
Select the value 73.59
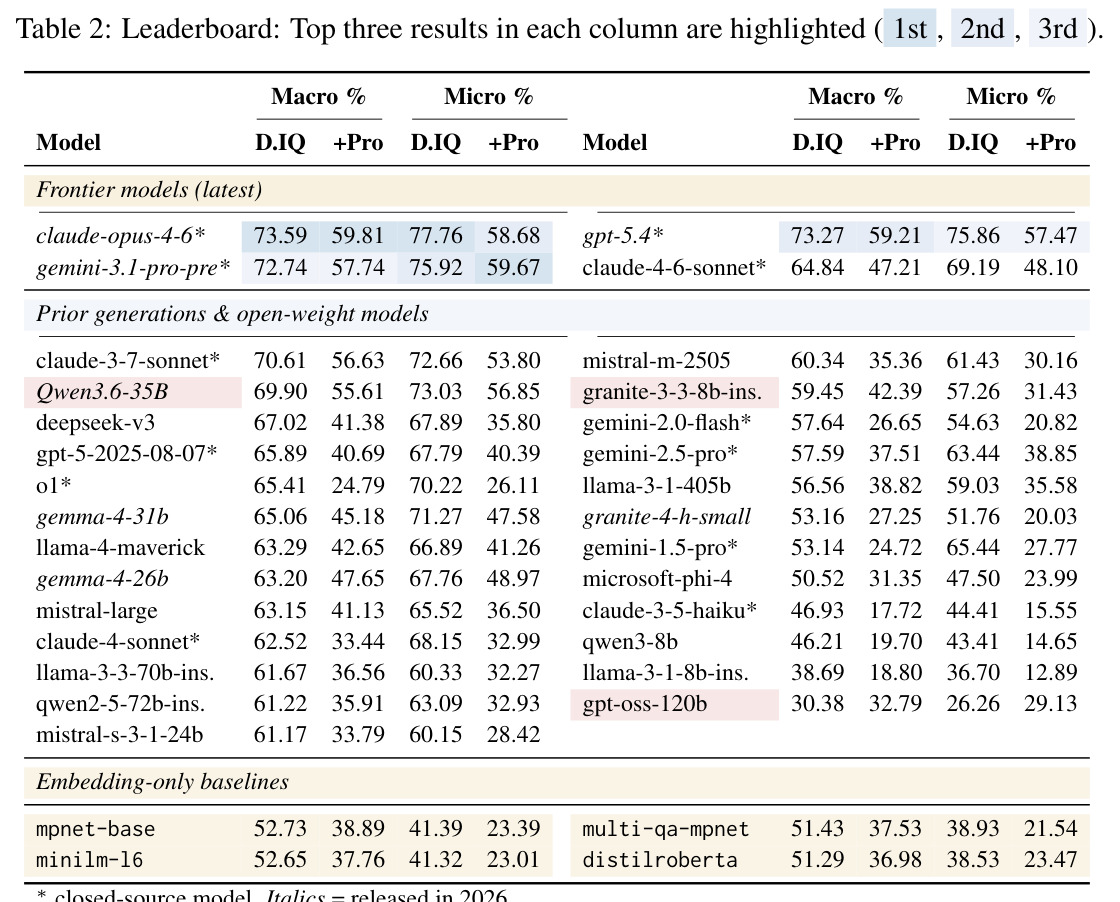pyautogui.click(x=280, y=236)
